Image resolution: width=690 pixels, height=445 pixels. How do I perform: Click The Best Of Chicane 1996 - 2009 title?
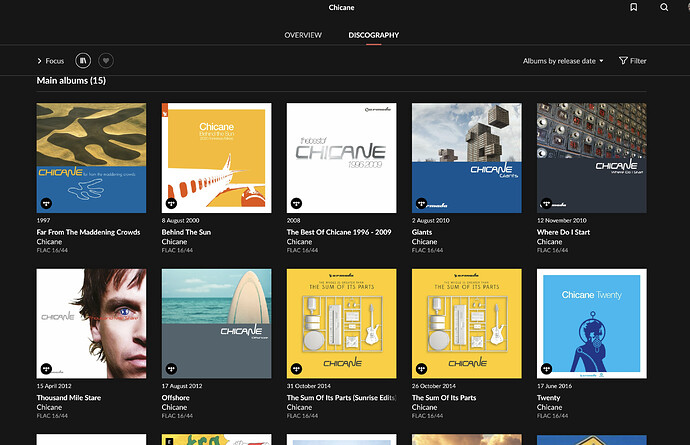point(339,232)
